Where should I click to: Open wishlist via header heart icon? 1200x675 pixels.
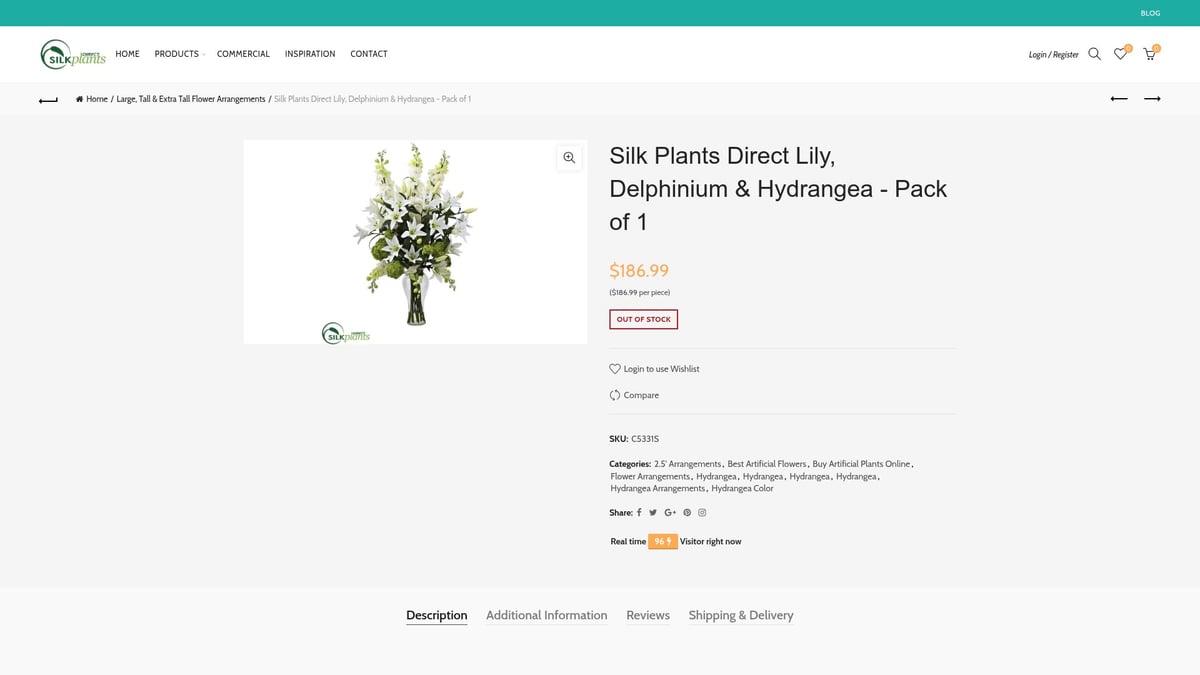click(1120, 54)
